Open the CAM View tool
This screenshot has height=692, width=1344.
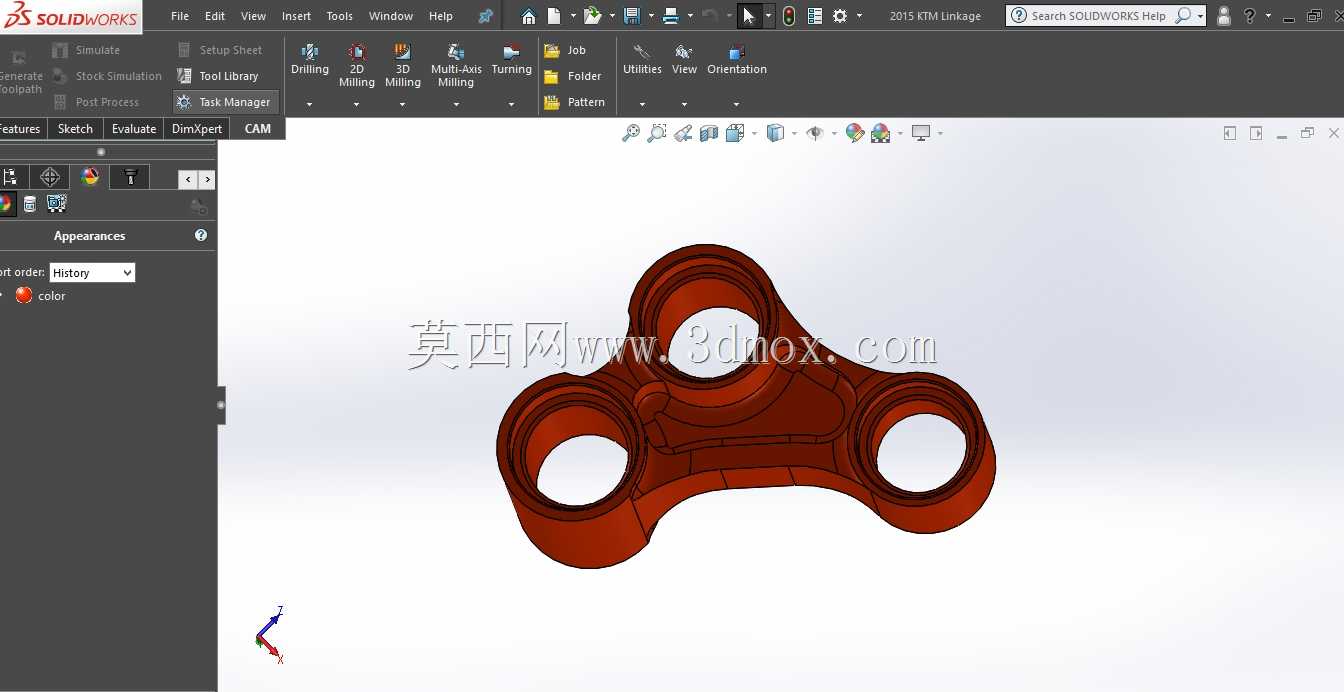click(684, 60)
